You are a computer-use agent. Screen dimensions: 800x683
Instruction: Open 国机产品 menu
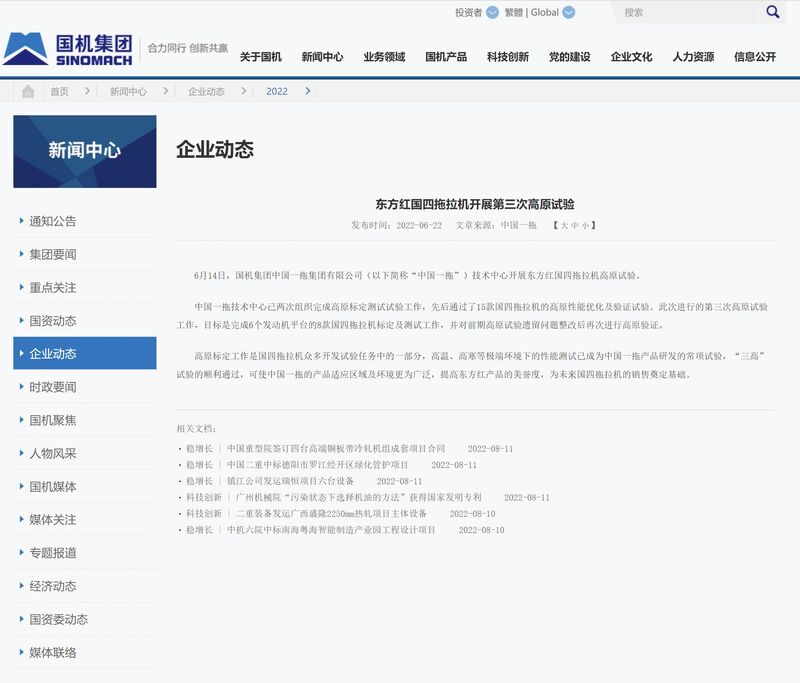pyautogui.click(x=446, y=57)
